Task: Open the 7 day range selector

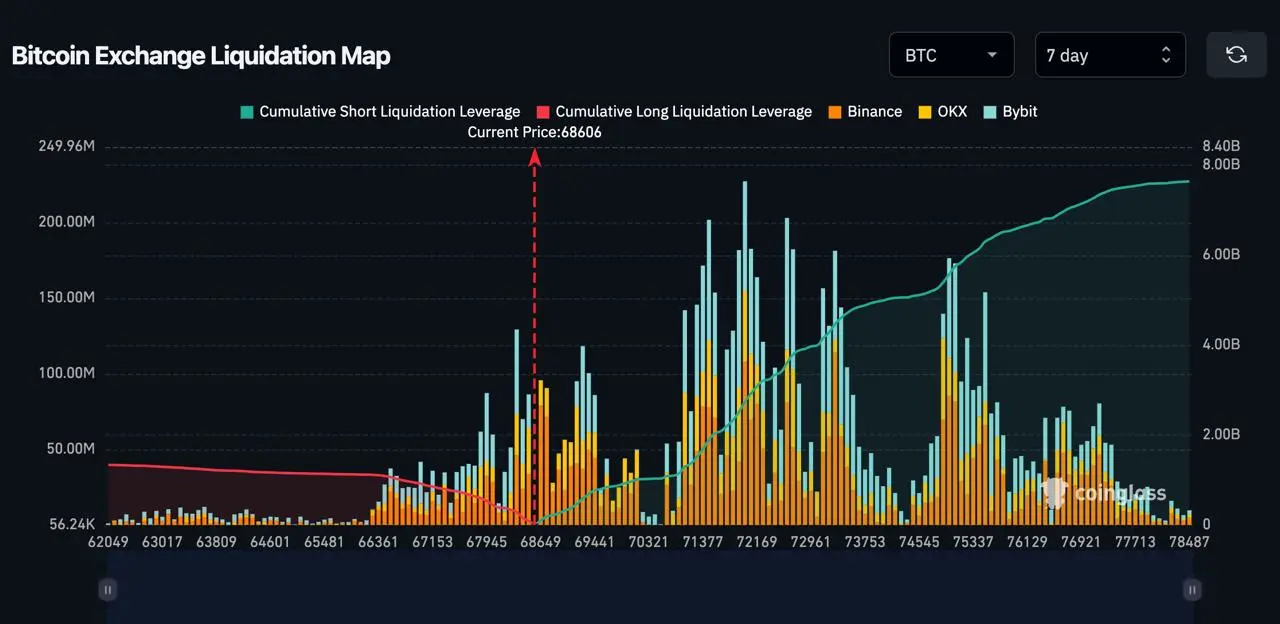Action: click(x=1110, y=55)
